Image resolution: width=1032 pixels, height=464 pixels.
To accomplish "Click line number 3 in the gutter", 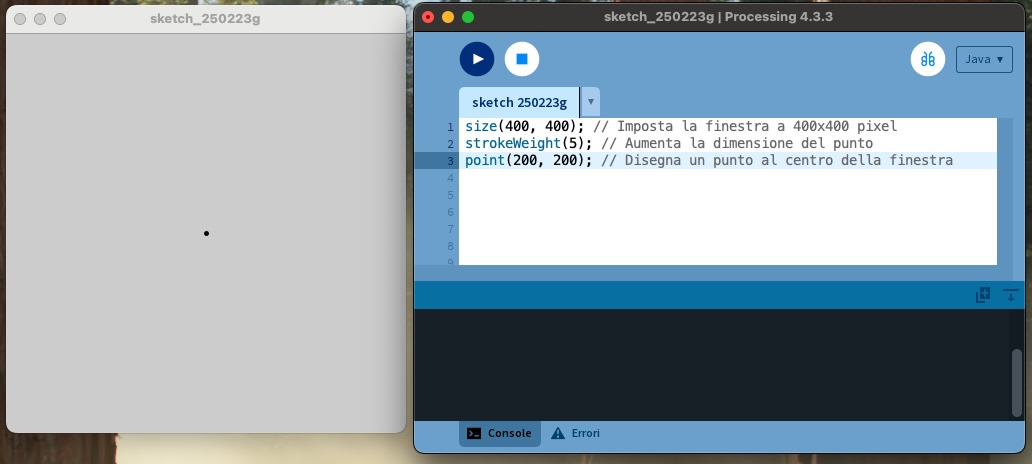I will 450,161.
